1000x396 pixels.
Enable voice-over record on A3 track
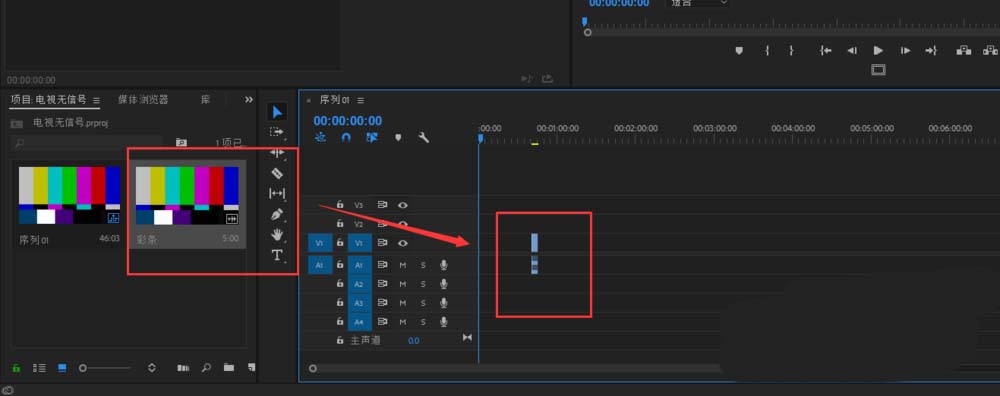pyautogui.click(x=443, y=303)
